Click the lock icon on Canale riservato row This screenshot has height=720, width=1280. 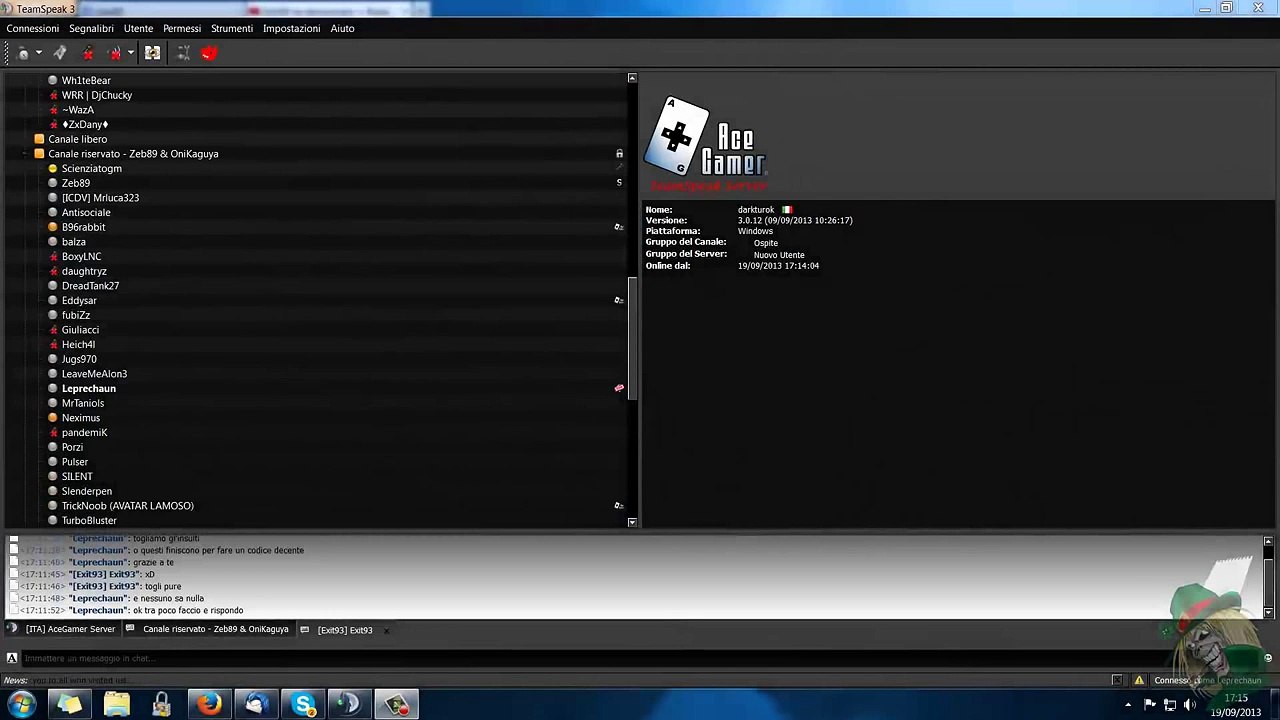click(619, 154)
